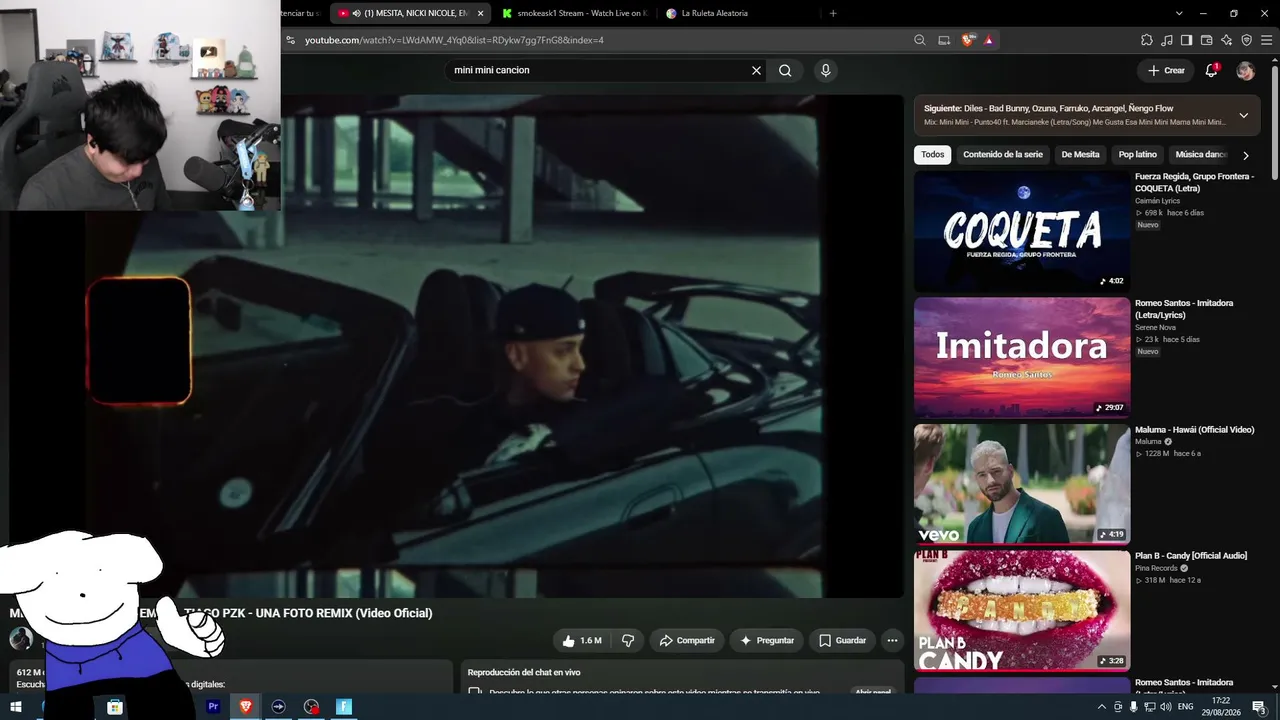
Task: Click the Plan B - Candy [Official Audio] title
Action: point(1191,556)
